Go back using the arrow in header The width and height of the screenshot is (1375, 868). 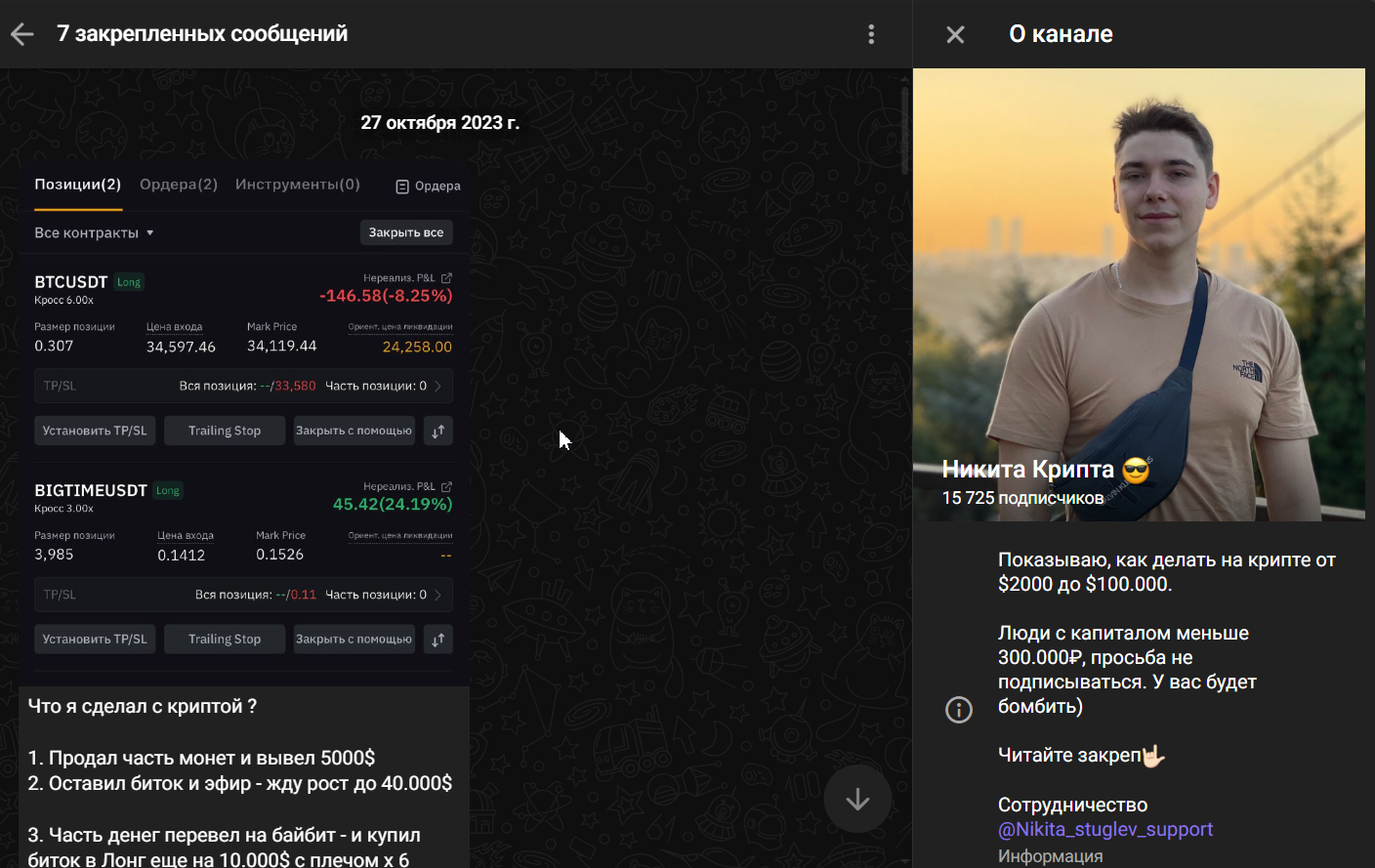(x=22, y=34)
